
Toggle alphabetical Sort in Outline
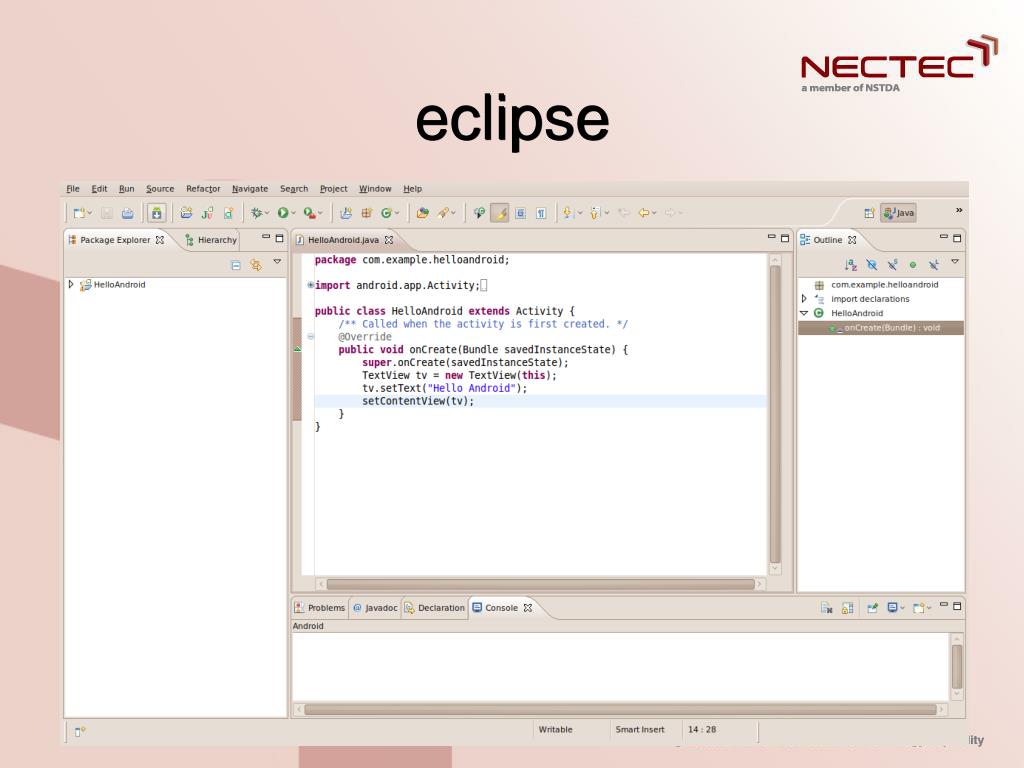(x=850, y=264)
